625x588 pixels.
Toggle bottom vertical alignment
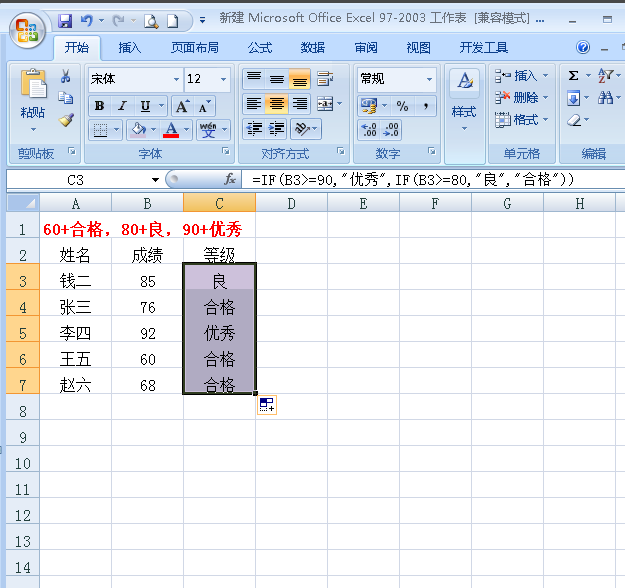pos(300,78)
